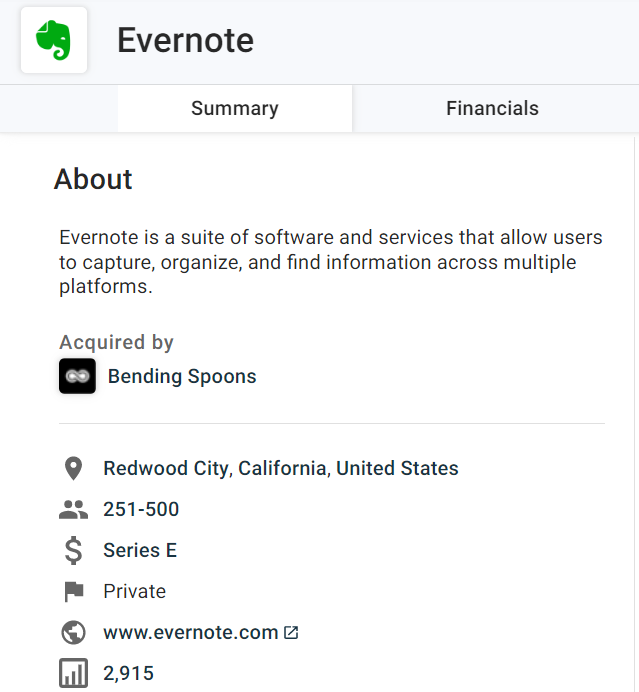The image size is (639, 692).
Task: Open the Bending Spoons acquirer link
Action: (182, 376)
